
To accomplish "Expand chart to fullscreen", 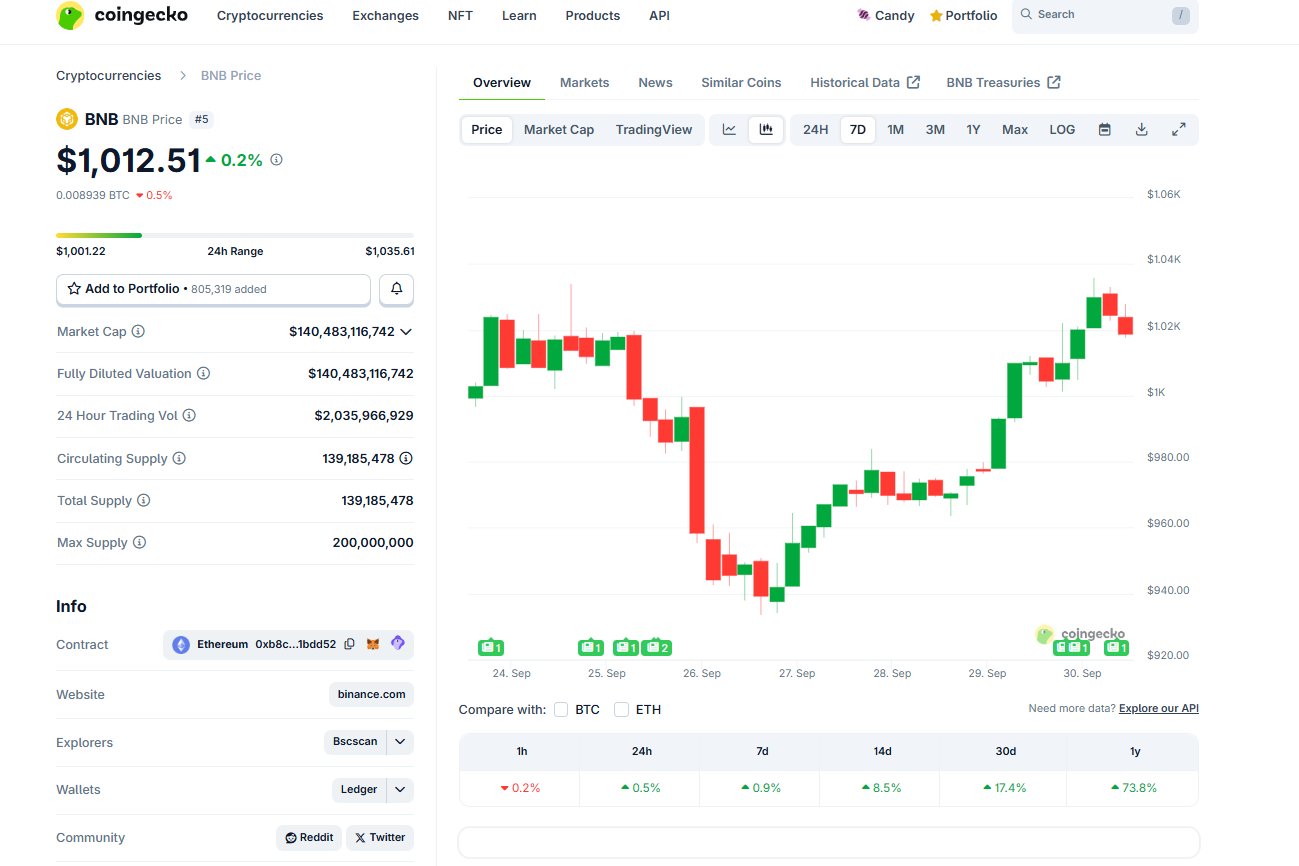I will (1178, 130).
